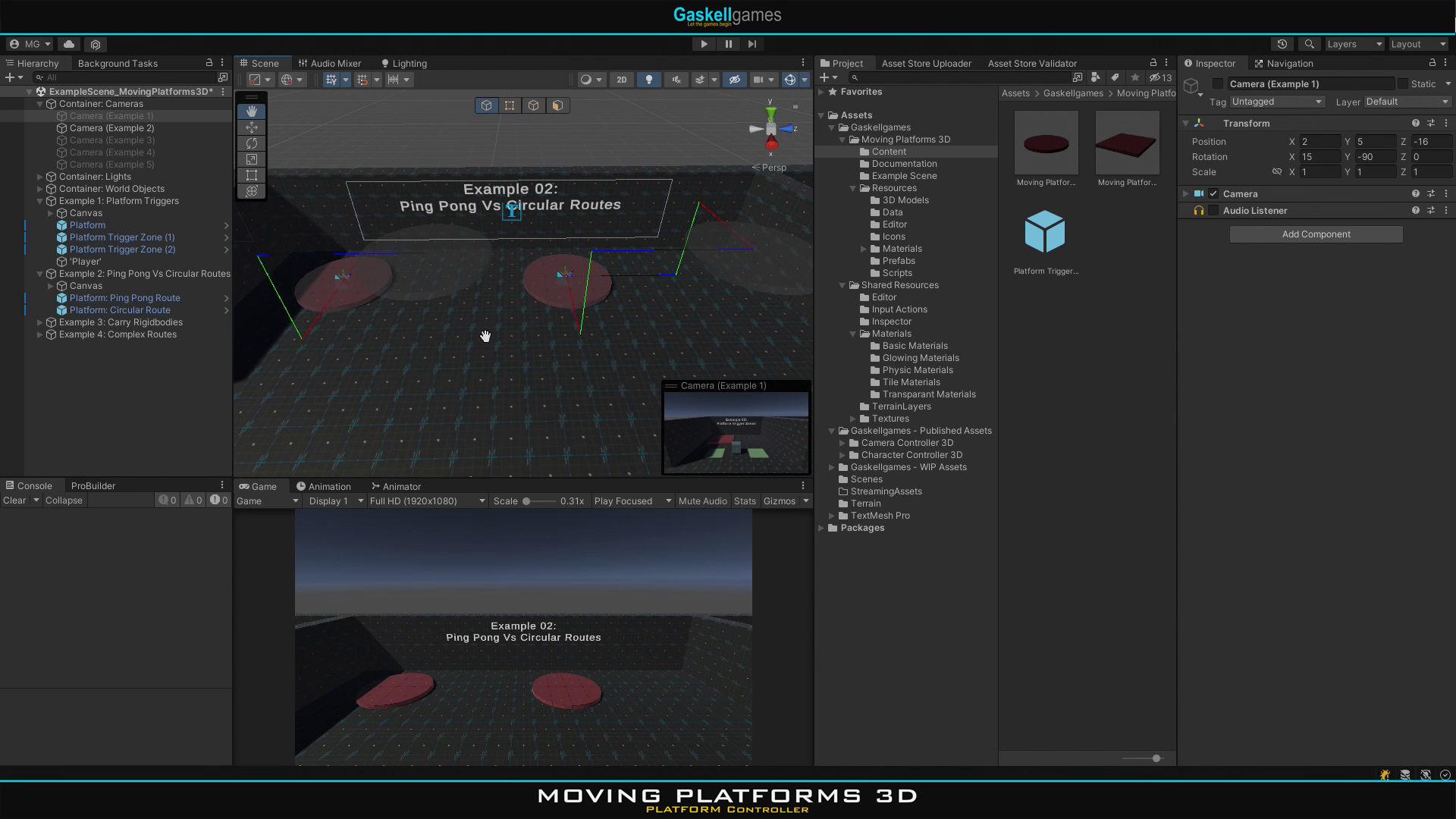Expand the Packages folder in Project
This screenshot has width=1456, height=819.
pyautogui.click(x=821, y=528)
